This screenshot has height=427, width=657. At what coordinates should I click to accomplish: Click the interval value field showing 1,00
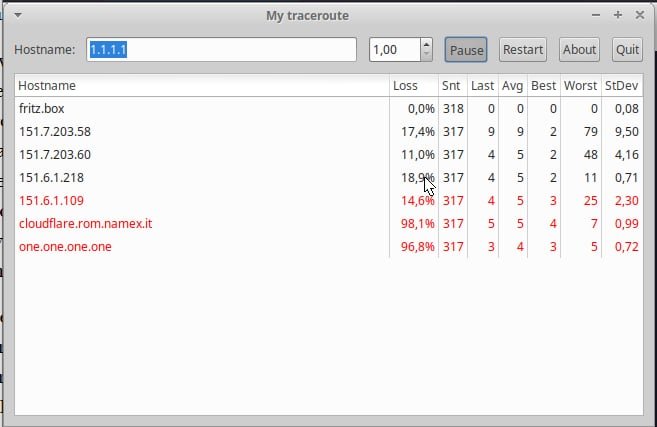394,50
